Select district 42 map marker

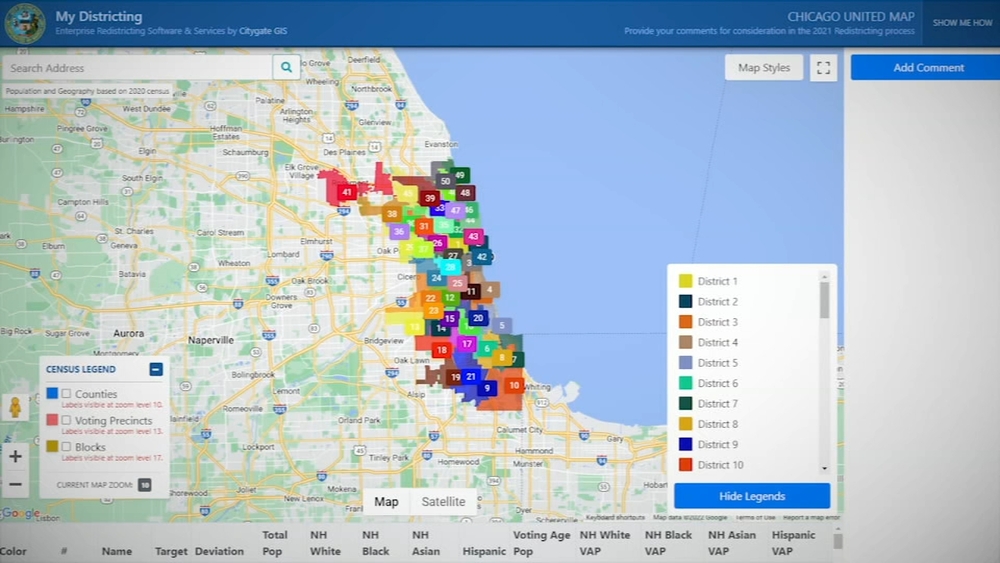click(x=482, y=257)
